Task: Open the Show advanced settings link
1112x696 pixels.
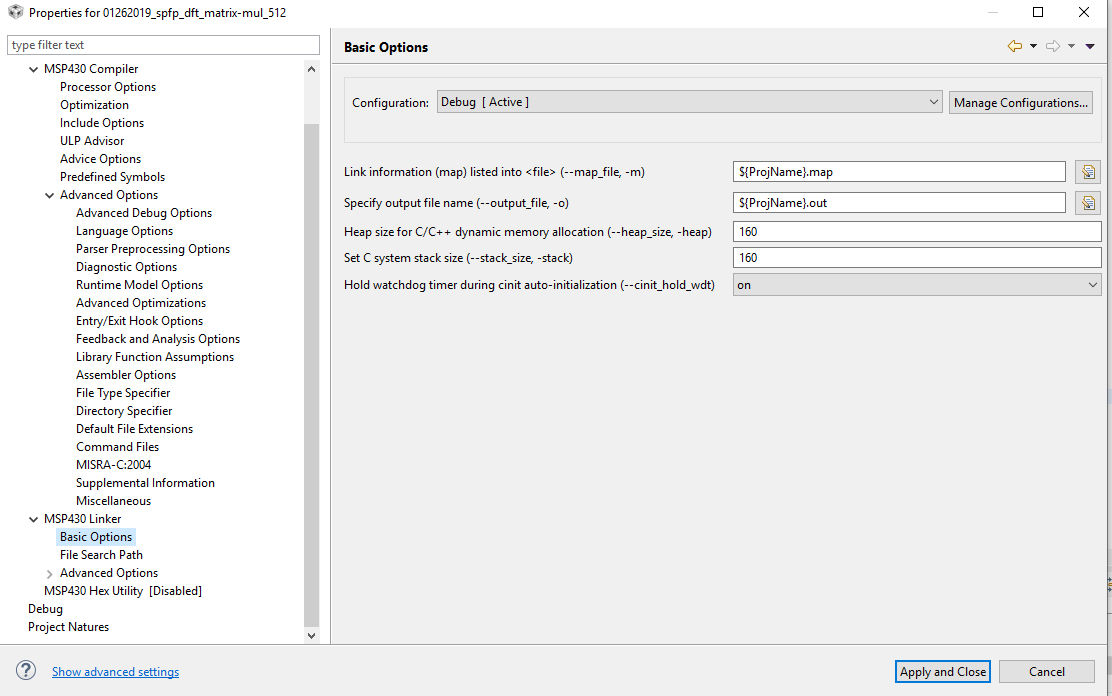Action: [x=115, y=671]
